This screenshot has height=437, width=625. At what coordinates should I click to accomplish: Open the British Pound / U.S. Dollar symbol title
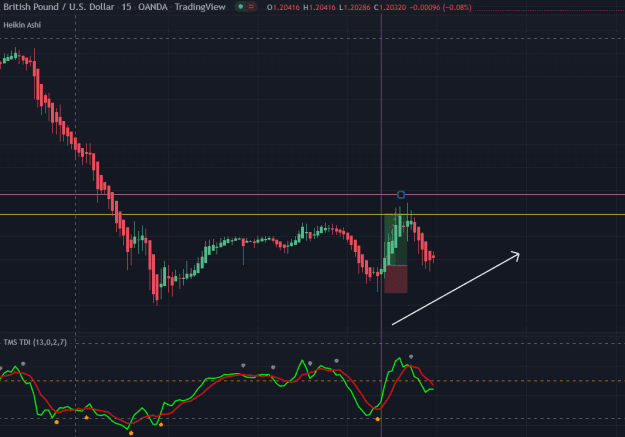[x=59, y=7]
